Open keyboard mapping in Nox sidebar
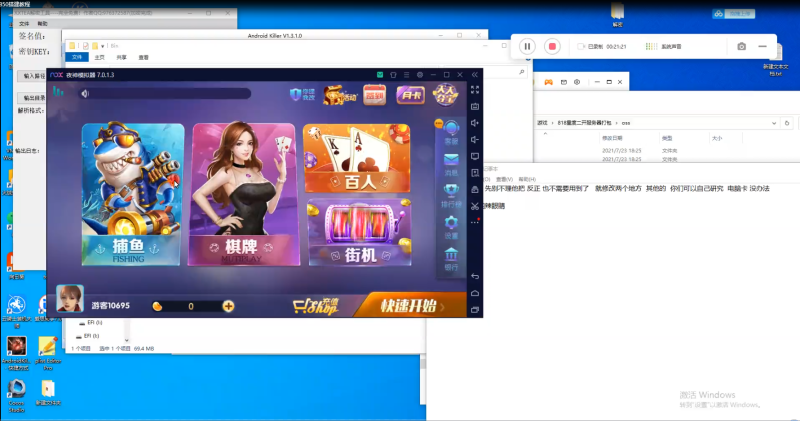 (x=475, y=107)
